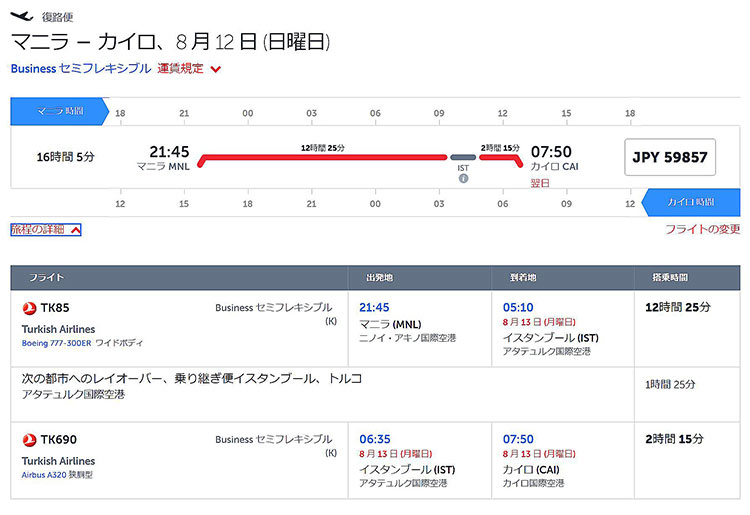Click the 運賃規定 red text link

[x=180, y=68]
